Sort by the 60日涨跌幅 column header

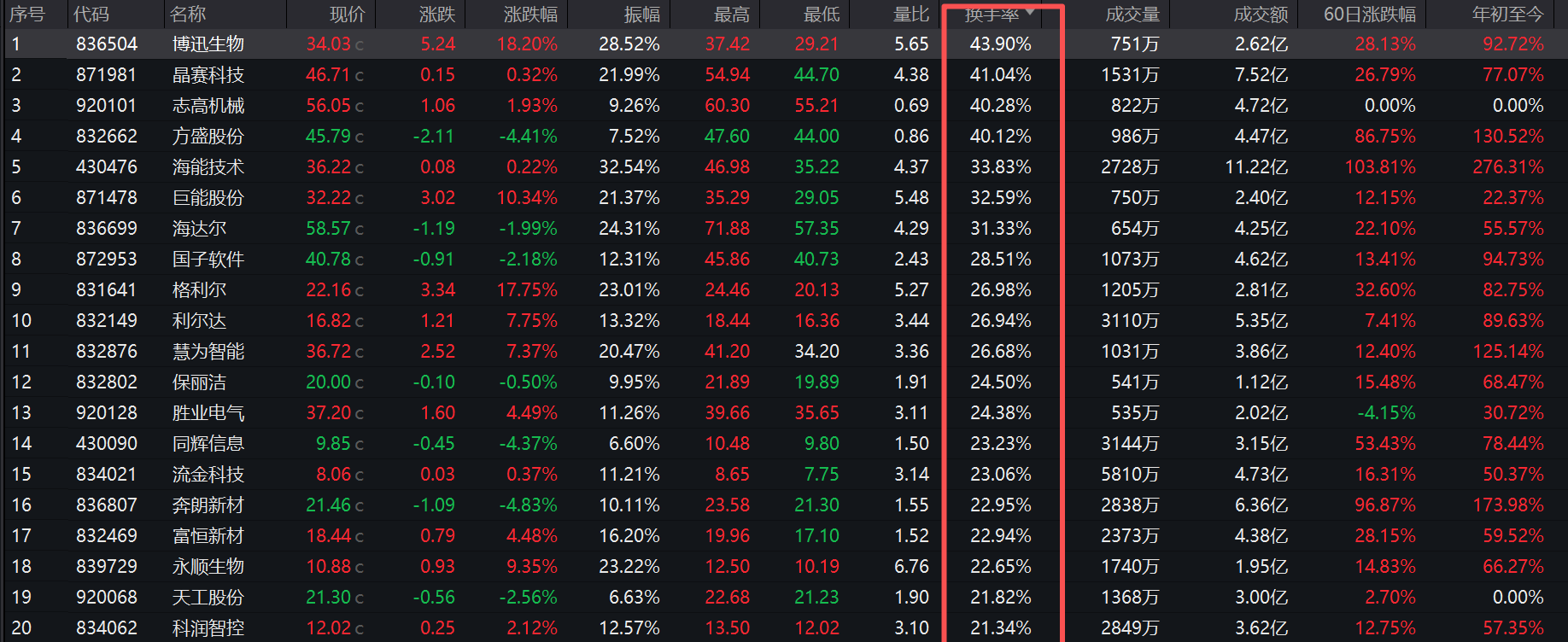coord(1370,15)
